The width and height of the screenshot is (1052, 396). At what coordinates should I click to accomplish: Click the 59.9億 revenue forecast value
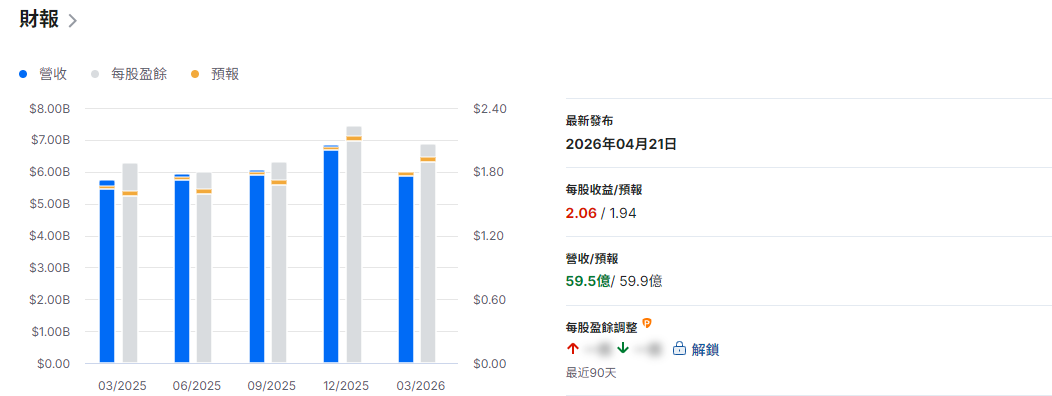640,281
